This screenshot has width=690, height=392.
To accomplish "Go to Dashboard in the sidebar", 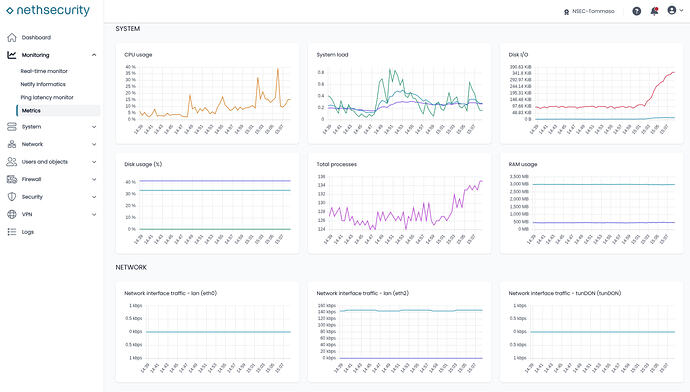I will point(37,37).
